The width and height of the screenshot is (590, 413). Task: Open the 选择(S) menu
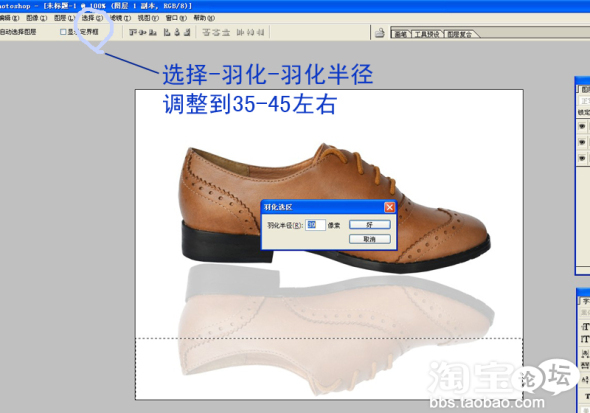[92, 18]
